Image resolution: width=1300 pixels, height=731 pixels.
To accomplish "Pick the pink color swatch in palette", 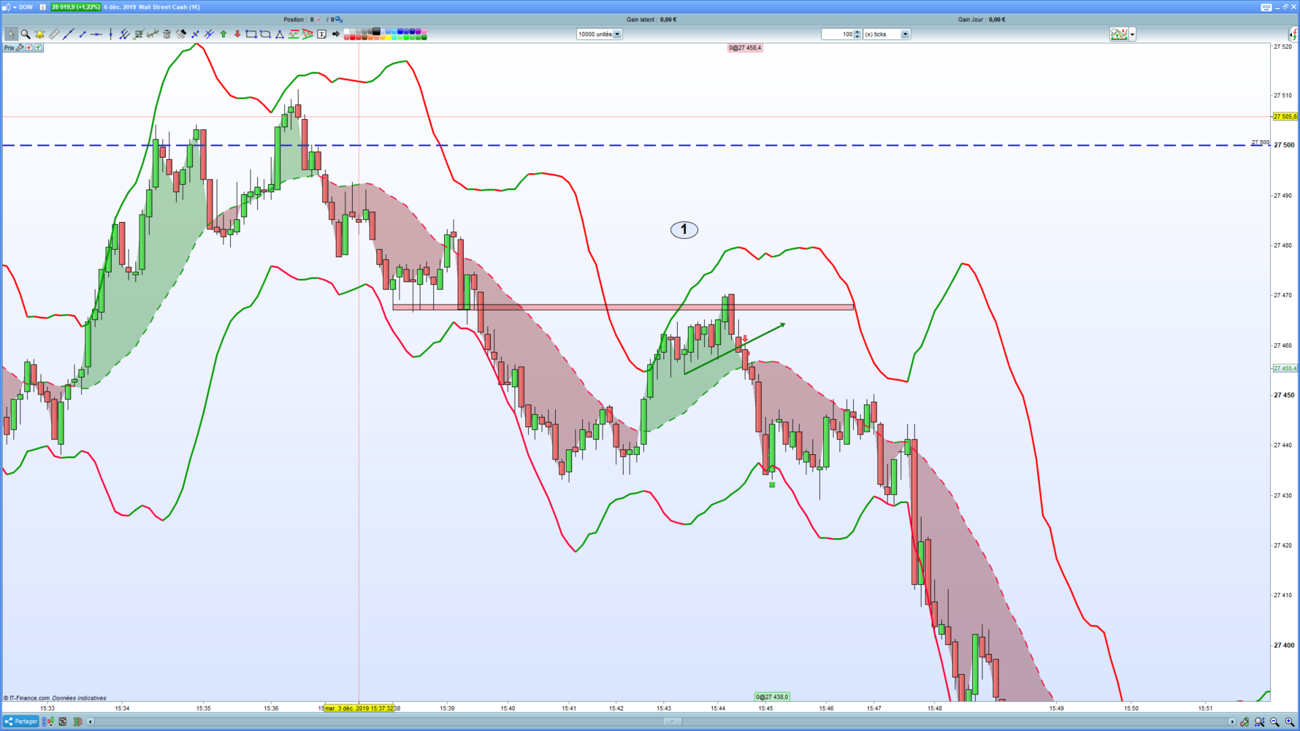I will click(424, 31).
